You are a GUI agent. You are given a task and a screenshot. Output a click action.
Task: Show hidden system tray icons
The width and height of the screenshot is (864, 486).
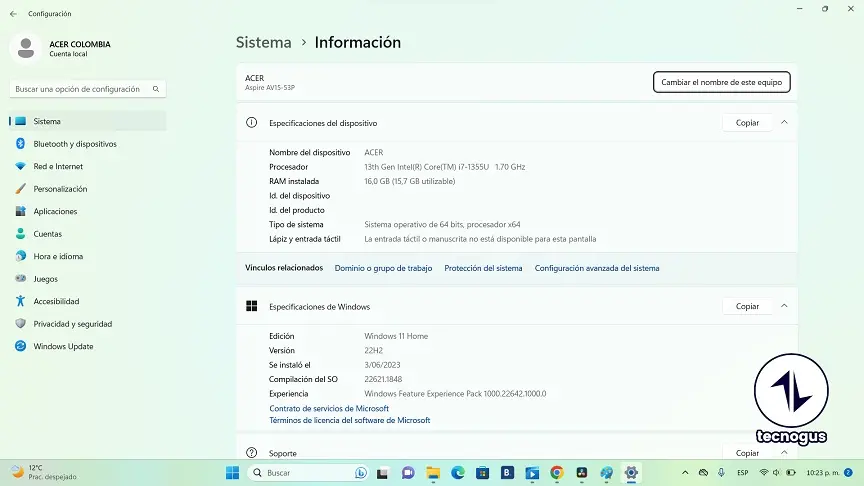(685, 473)
